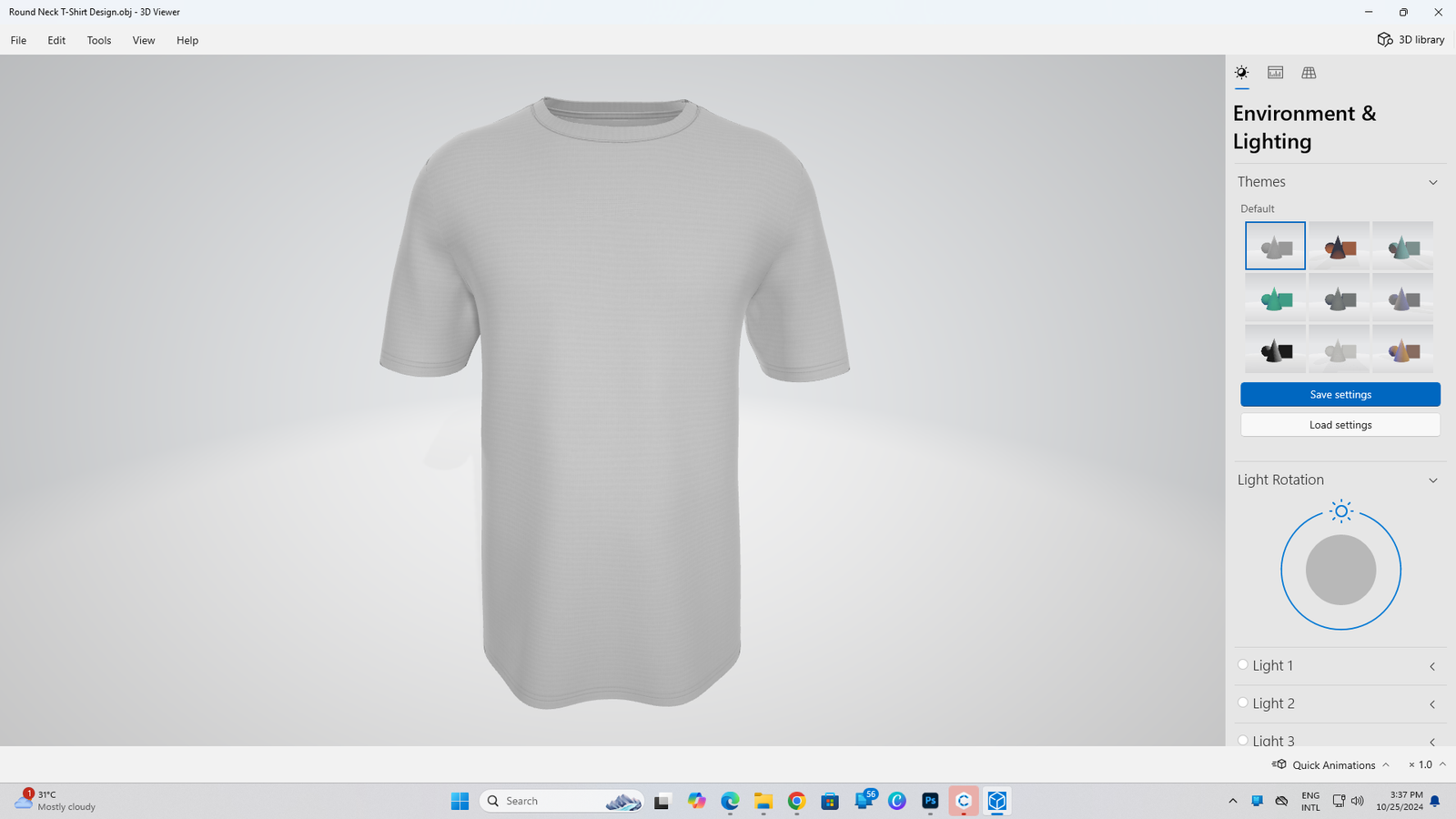Toggle the Light 1 radio button
1456x819 pixels.
1243,665
